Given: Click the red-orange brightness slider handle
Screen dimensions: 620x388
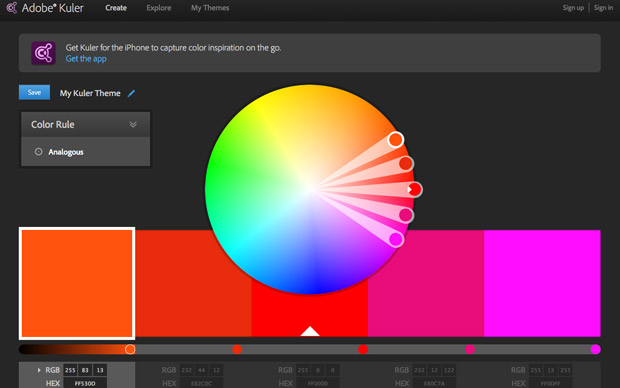Looking at the screenshot, I should [x=237, y=349].
